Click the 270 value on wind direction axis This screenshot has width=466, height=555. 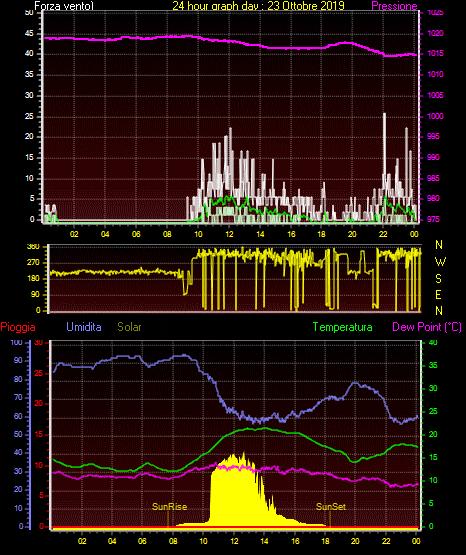33,263
